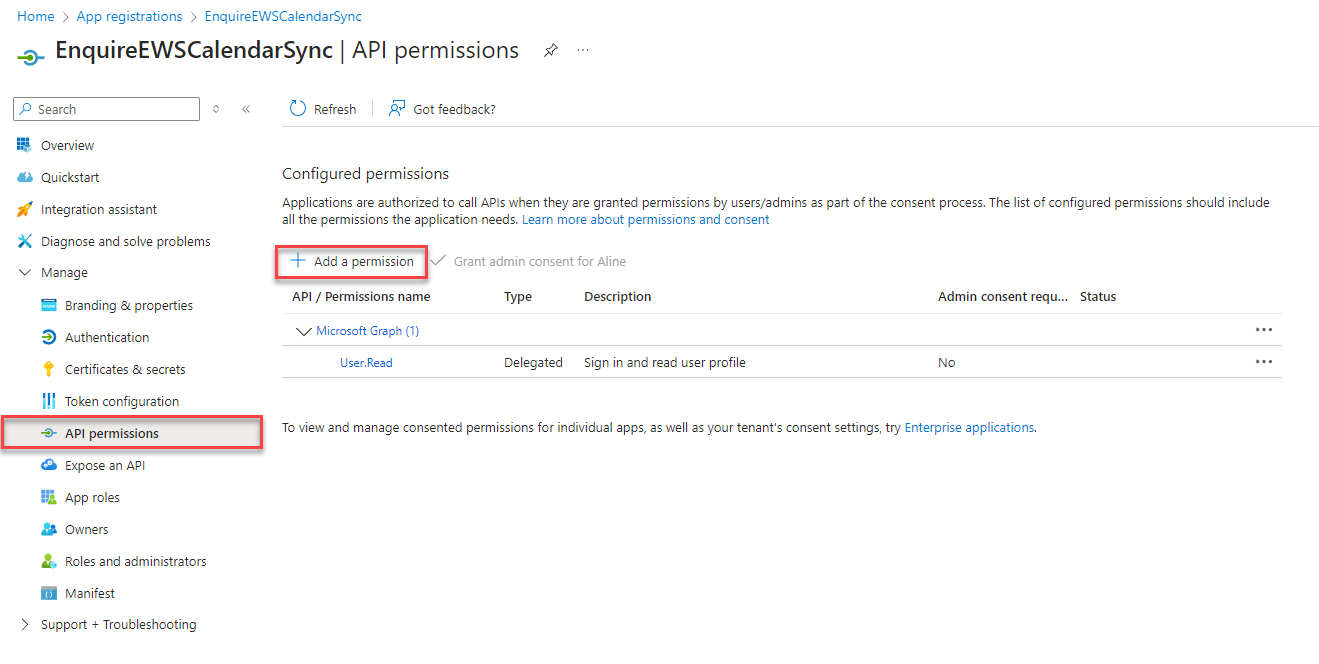Expand Support + Troubleshooting section

click(x=25, y=624)
